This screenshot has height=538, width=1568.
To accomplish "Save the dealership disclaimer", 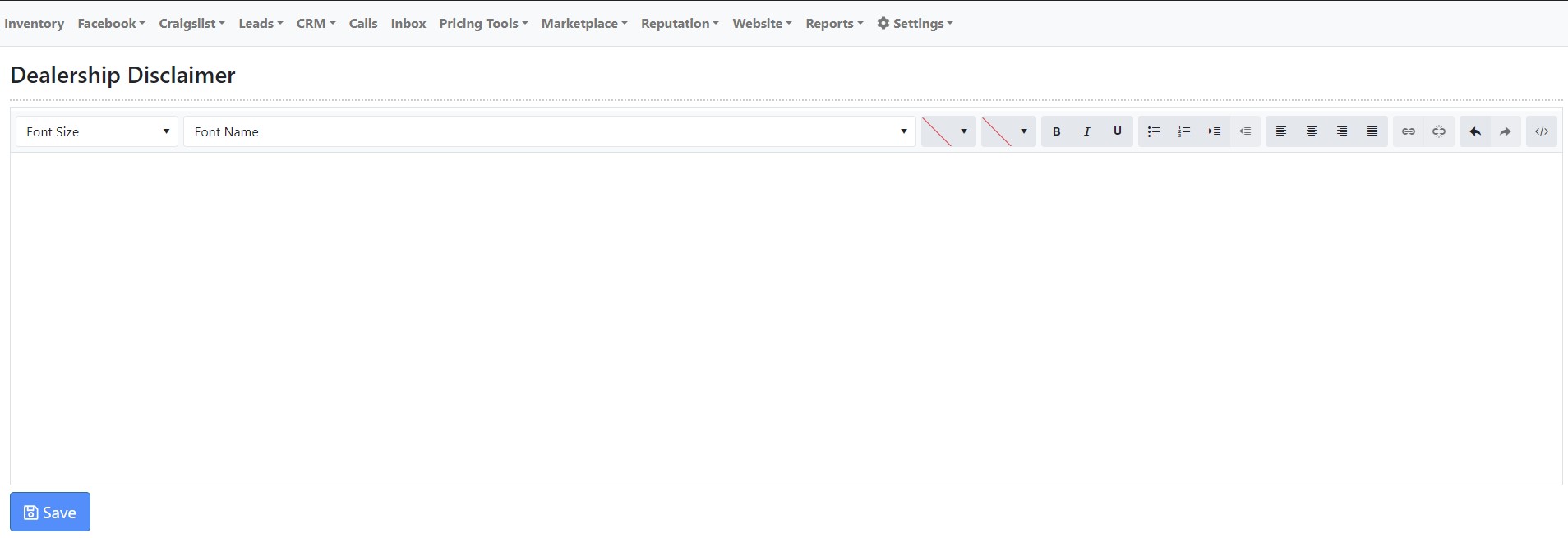I will pos(50,512).
